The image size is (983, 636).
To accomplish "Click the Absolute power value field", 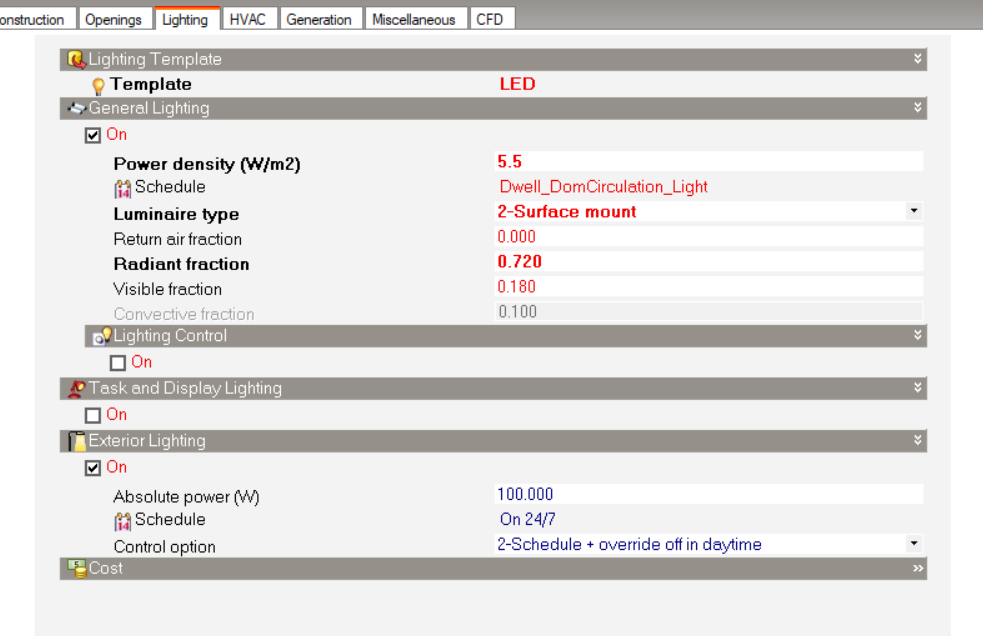I will (x=709, y=494).
